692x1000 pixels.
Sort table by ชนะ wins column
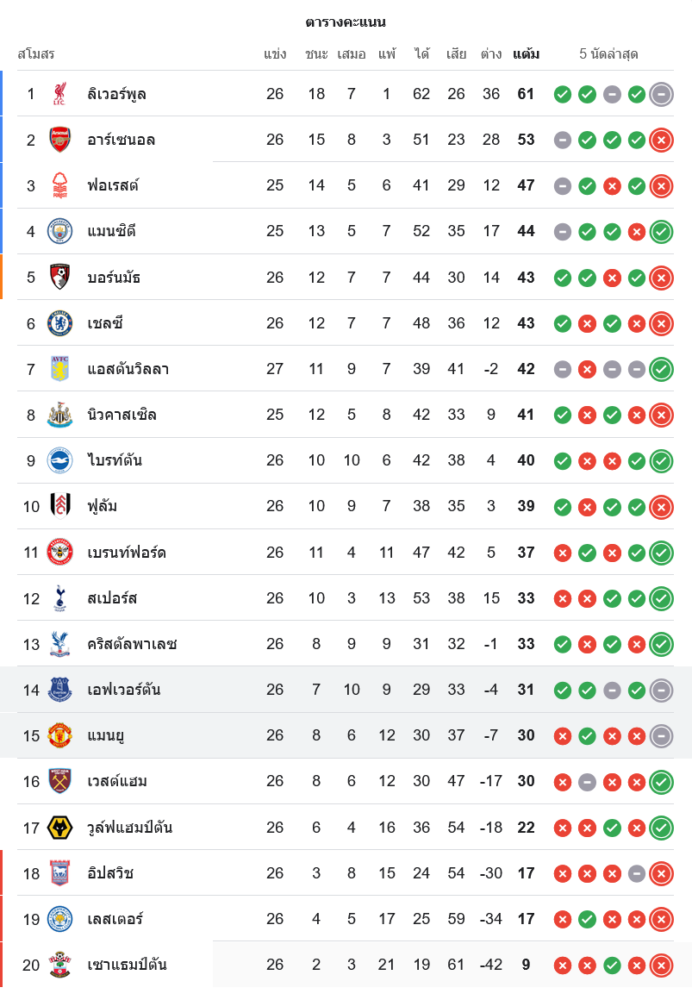pos(317,54)
